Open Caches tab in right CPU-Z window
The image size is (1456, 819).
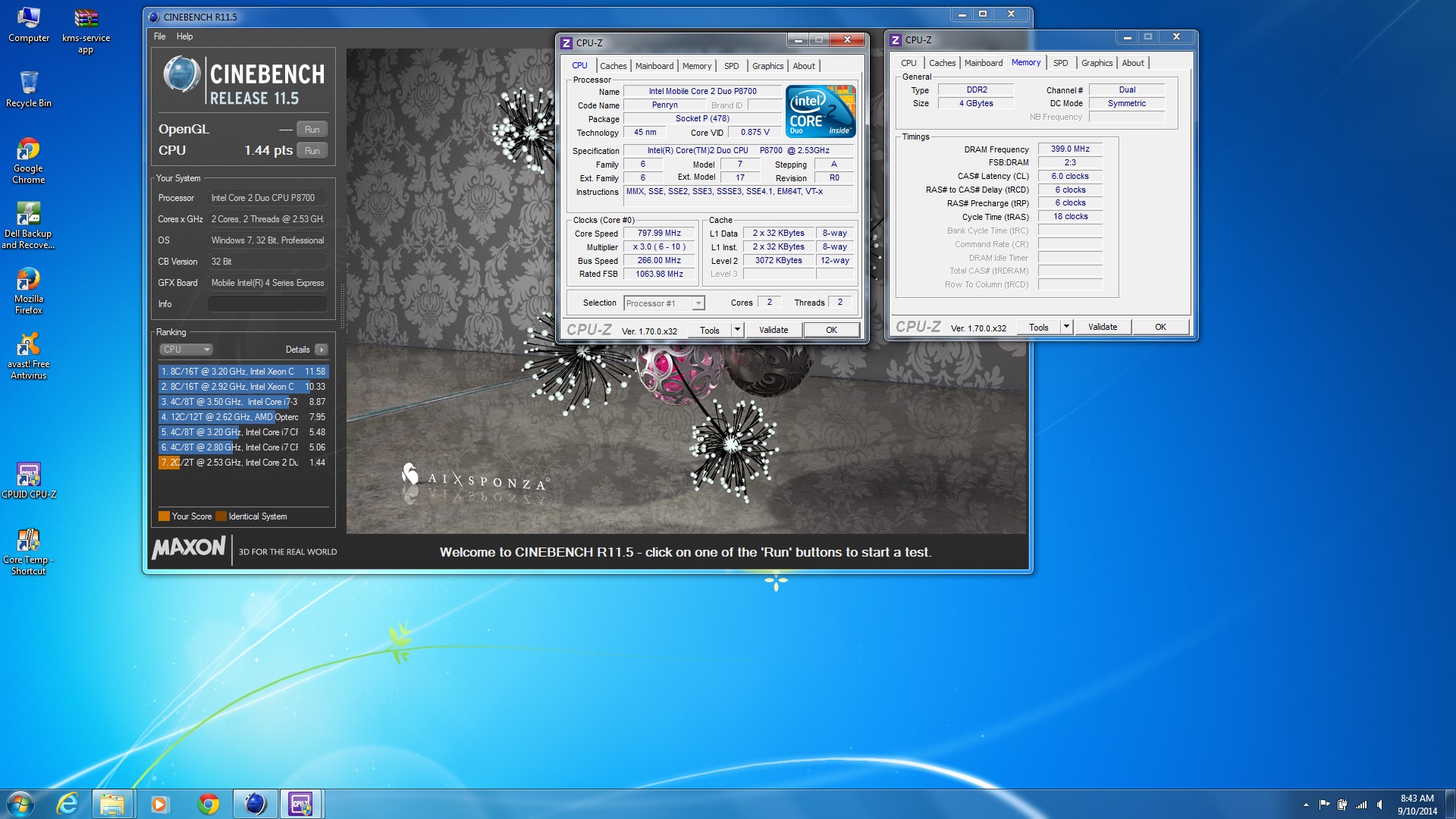[942, 63]
